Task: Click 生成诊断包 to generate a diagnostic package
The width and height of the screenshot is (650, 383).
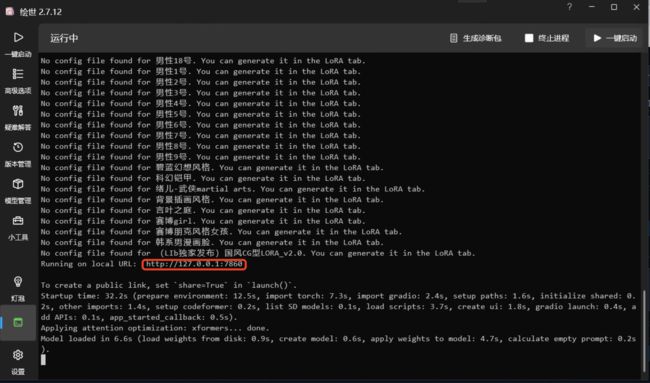Action: tap(475, 38)
